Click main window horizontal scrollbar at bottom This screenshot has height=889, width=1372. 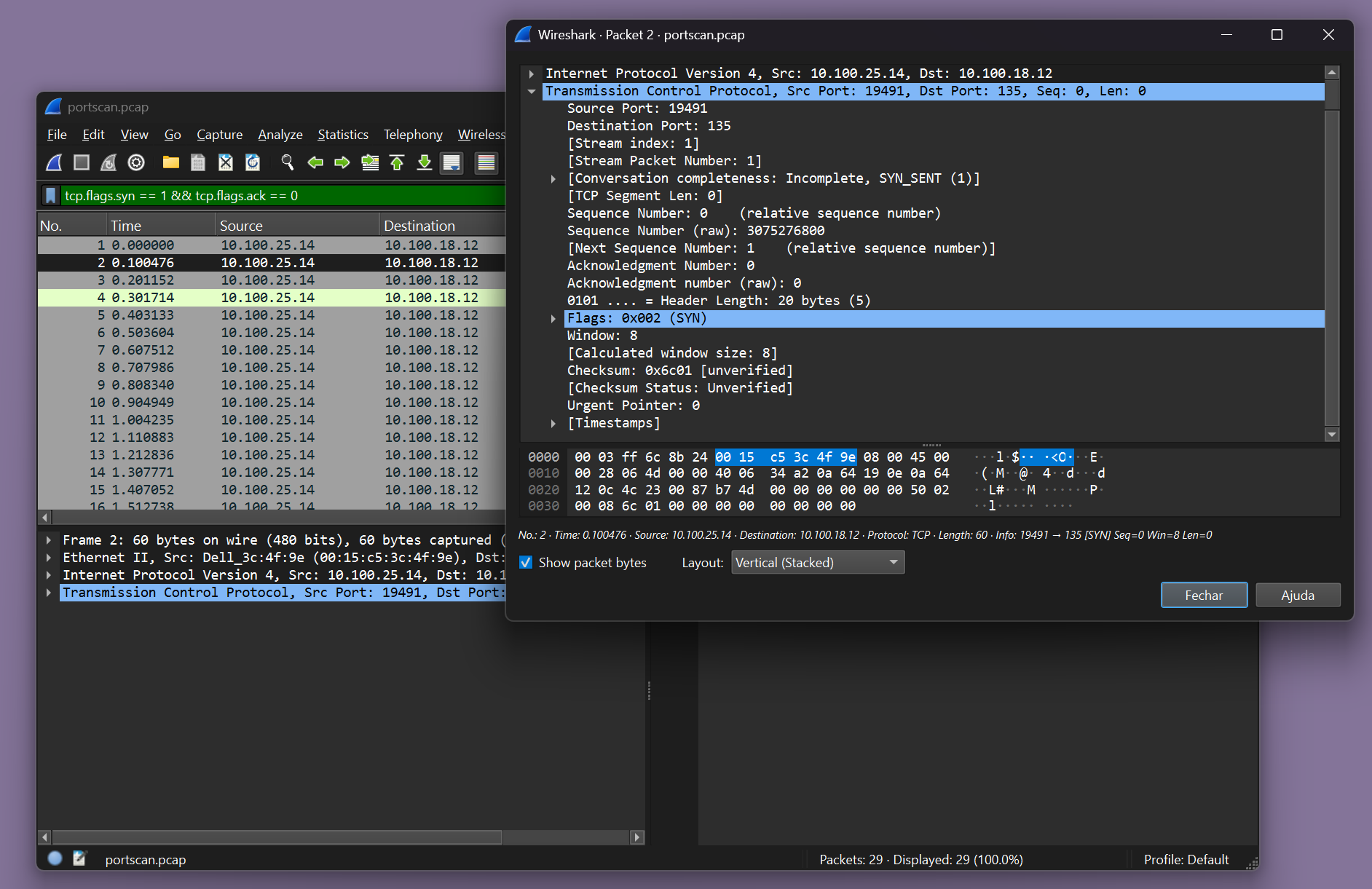(x=277, y=837)
